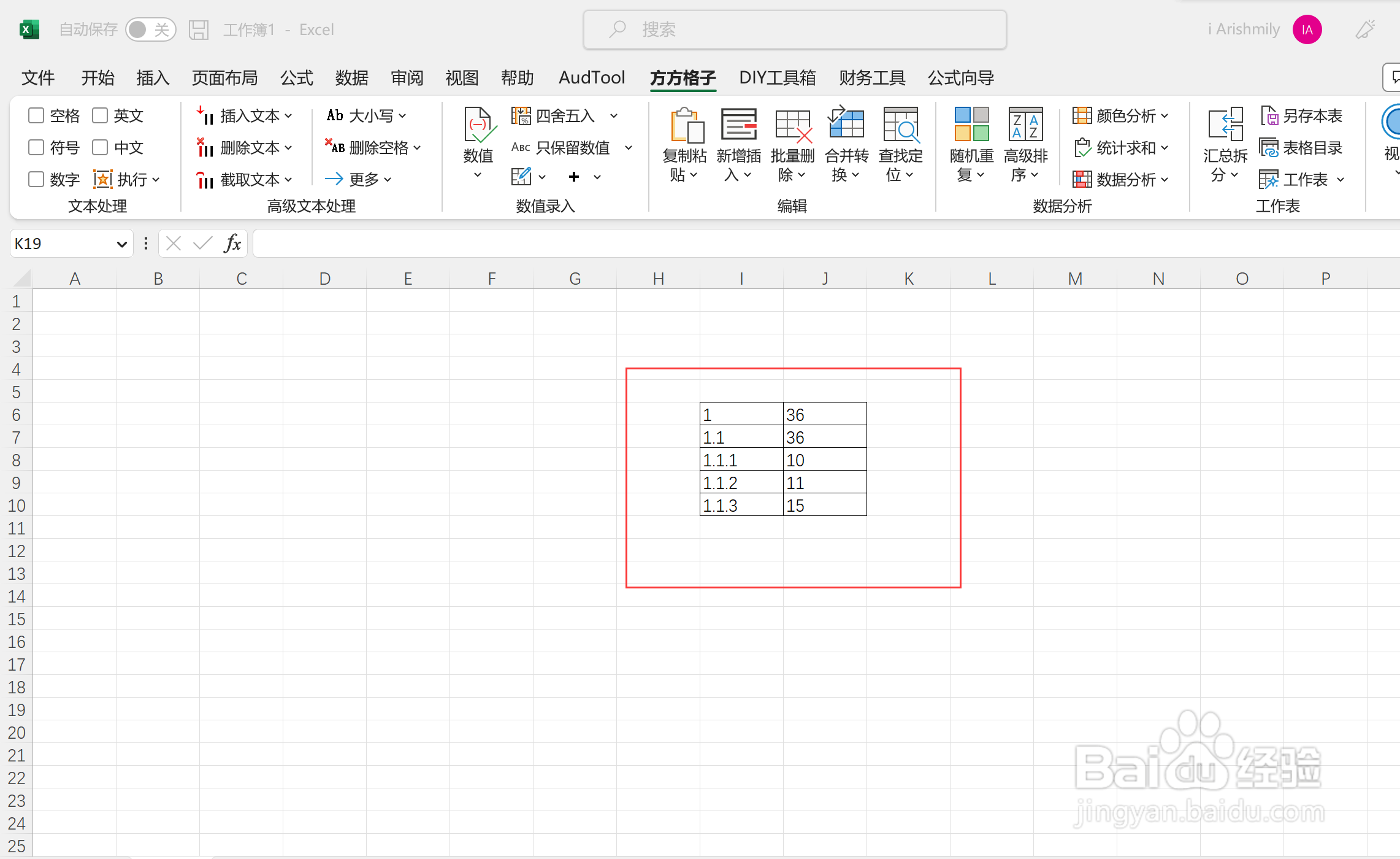This screenshot has width=1400, height=859.
Task: Switch to the AudTool tab
Action: 592,78
